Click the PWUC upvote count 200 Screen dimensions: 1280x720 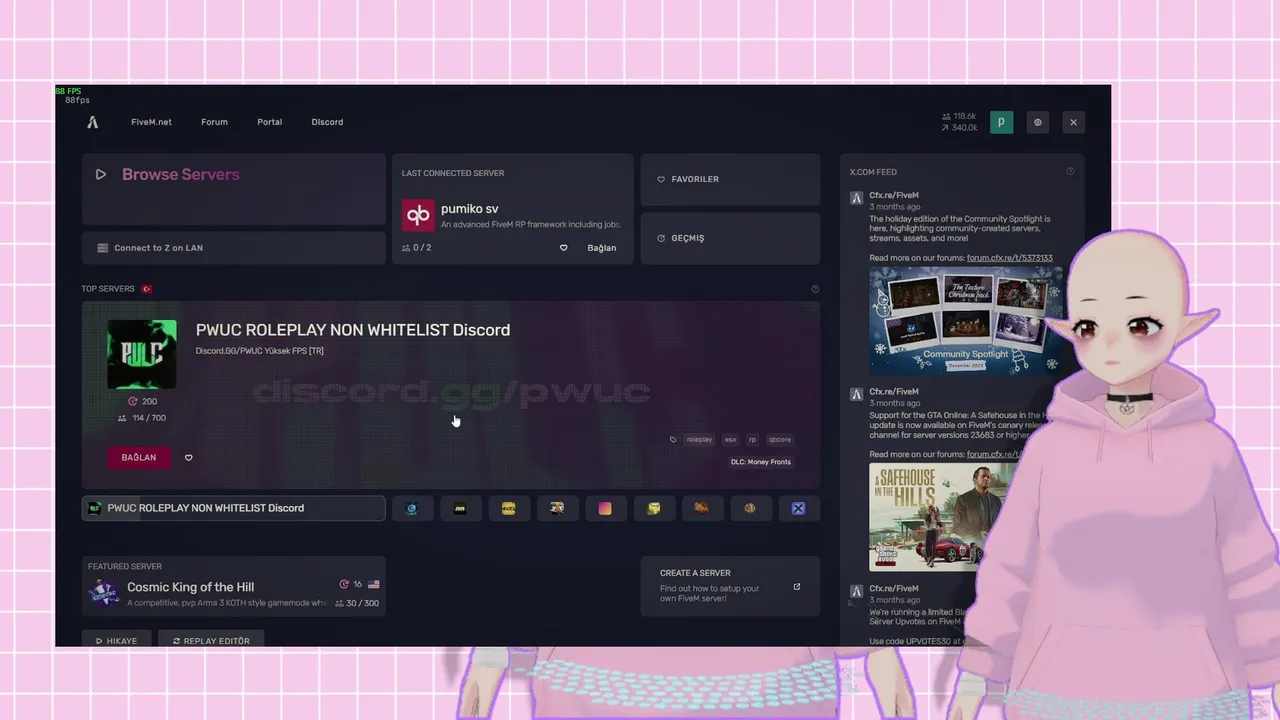[x=142, y=401]
